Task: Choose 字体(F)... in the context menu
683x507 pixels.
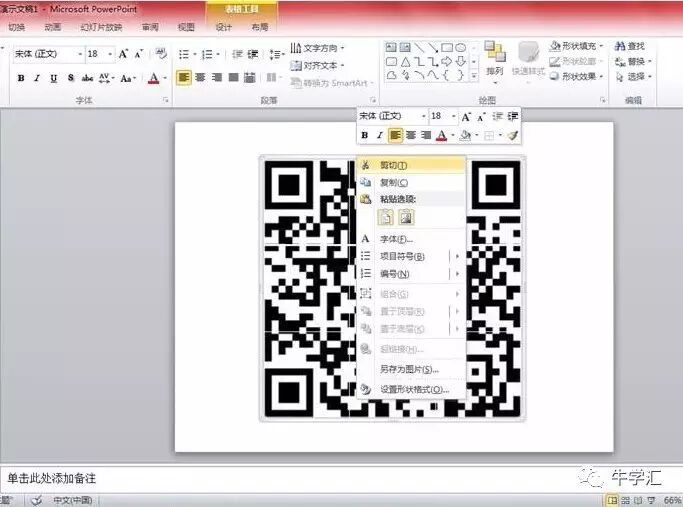Action: pos(411,239)
